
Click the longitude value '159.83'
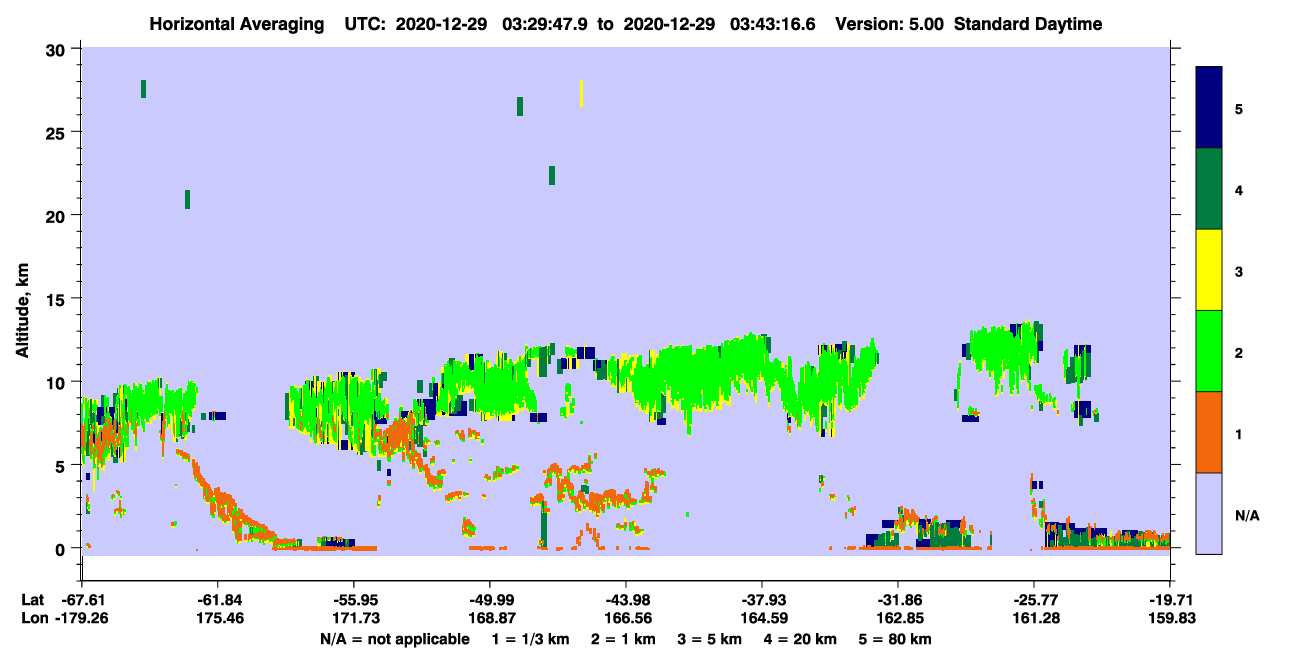pyautogui.click(x=1170, y=618)
